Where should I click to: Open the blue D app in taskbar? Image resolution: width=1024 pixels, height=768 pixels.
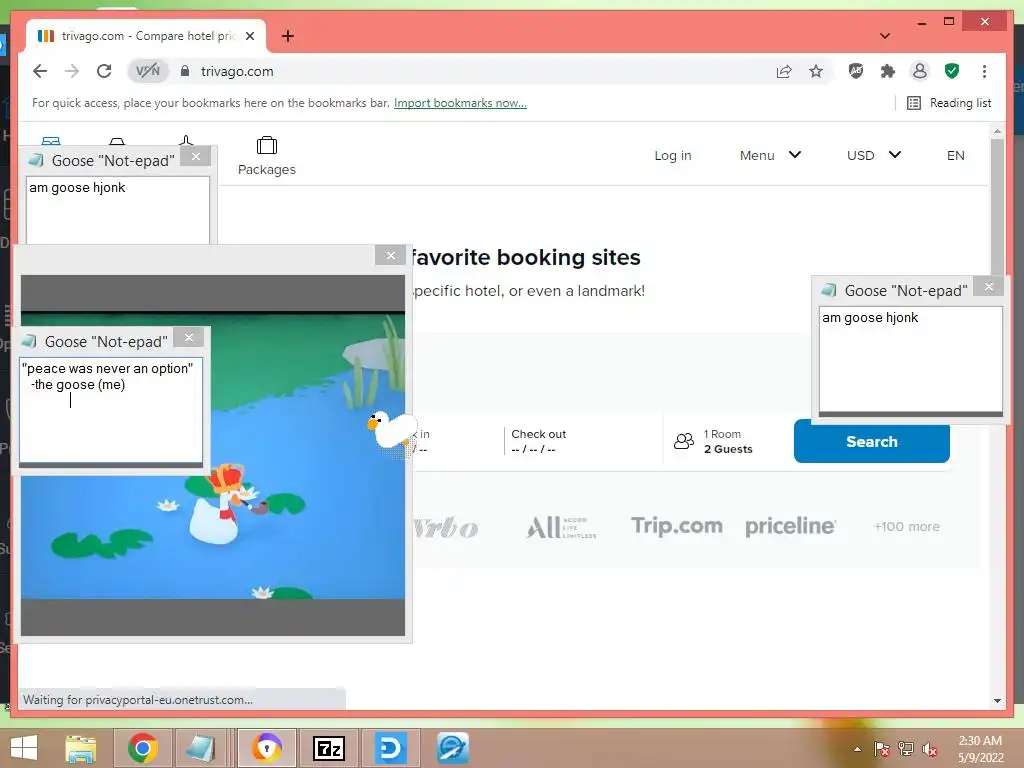[391, 748]
